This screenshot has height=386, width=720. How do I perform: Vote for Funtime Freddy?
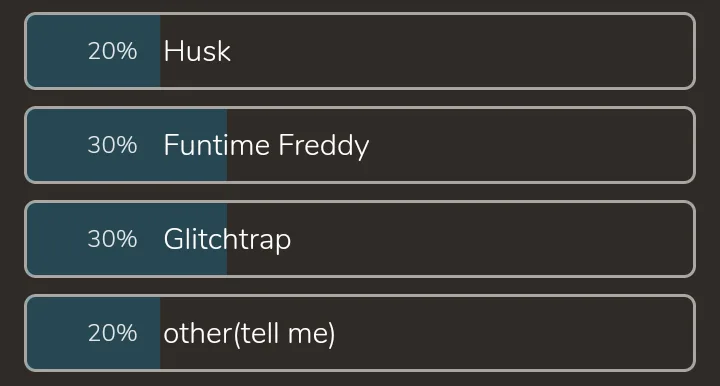[x=360, y=145]
